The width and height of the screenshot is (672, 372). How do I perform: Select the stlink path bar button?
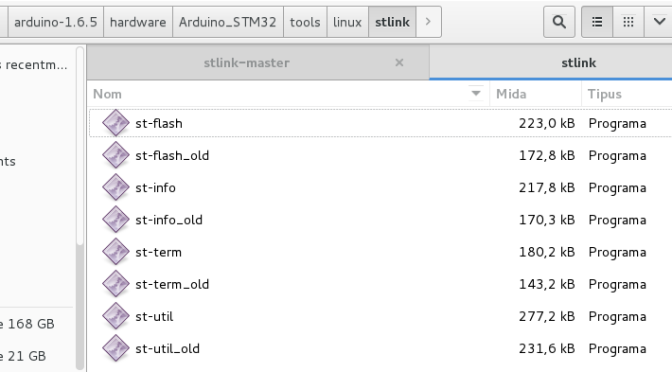click(392, 22)
